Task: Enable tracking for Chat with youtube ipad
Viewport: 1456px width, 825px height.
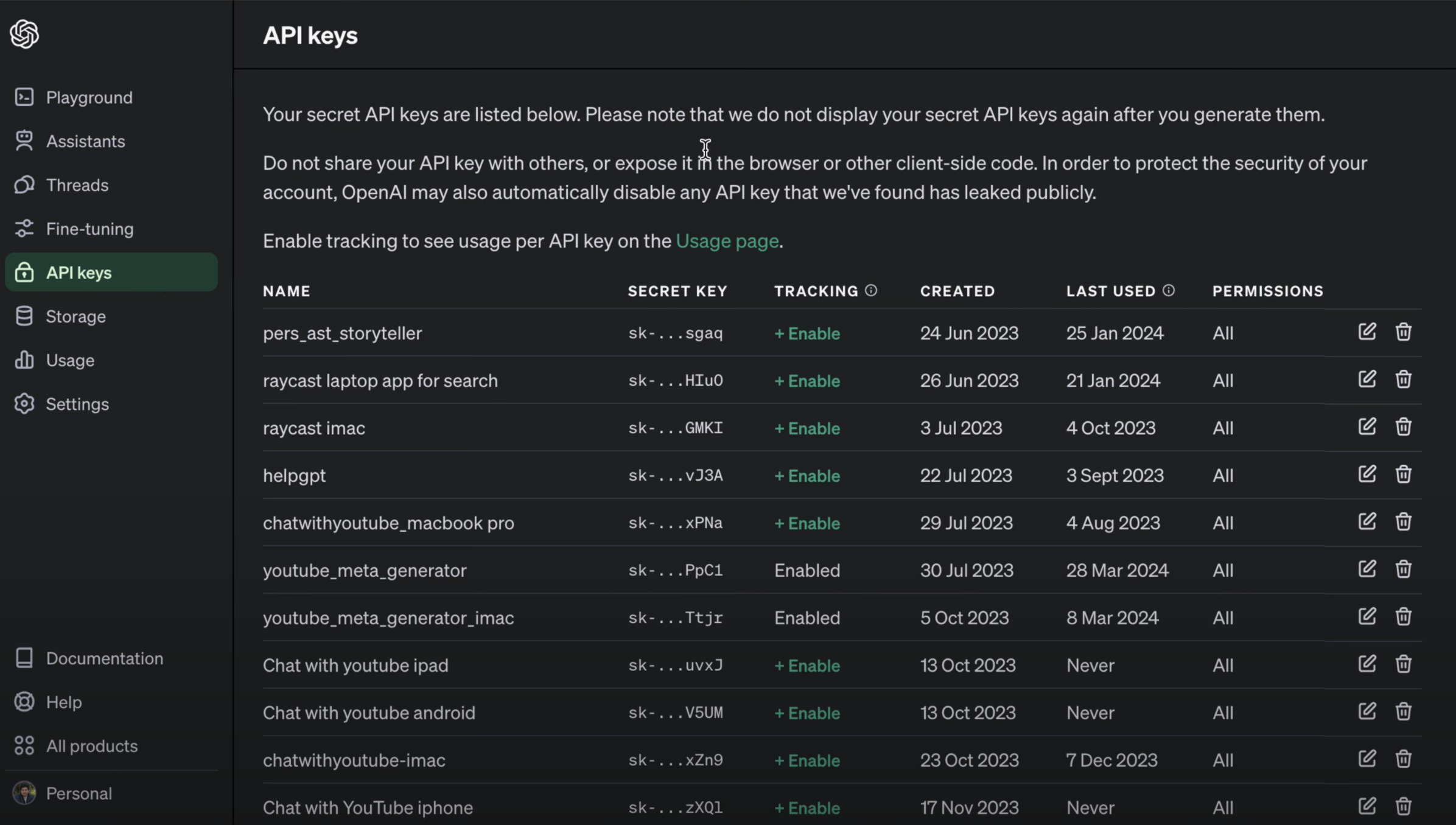Action: tap(807, 666)
